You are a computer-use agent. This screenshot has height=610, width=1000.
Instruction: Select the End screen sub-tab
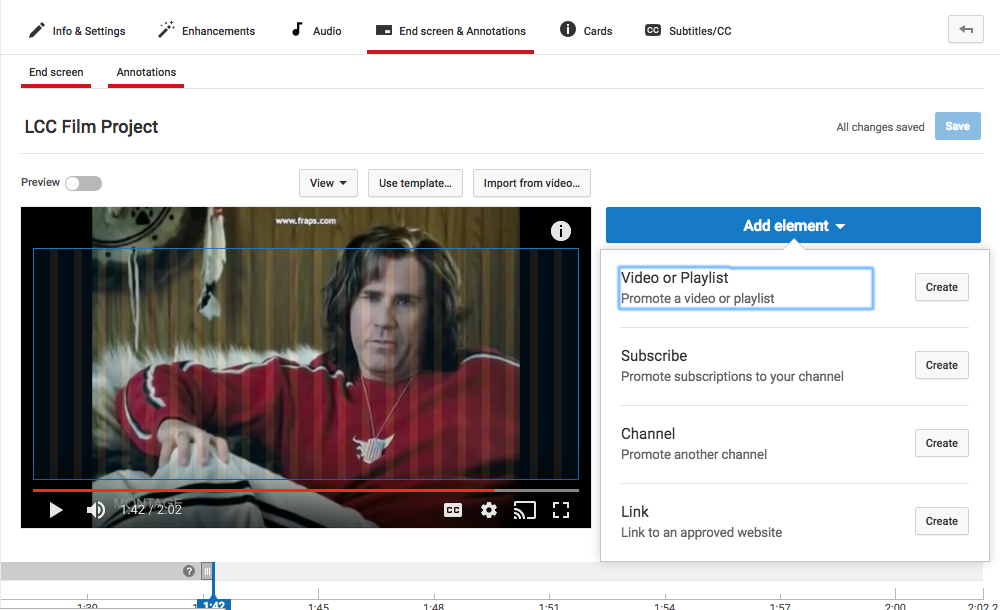[x=56, y=72]
